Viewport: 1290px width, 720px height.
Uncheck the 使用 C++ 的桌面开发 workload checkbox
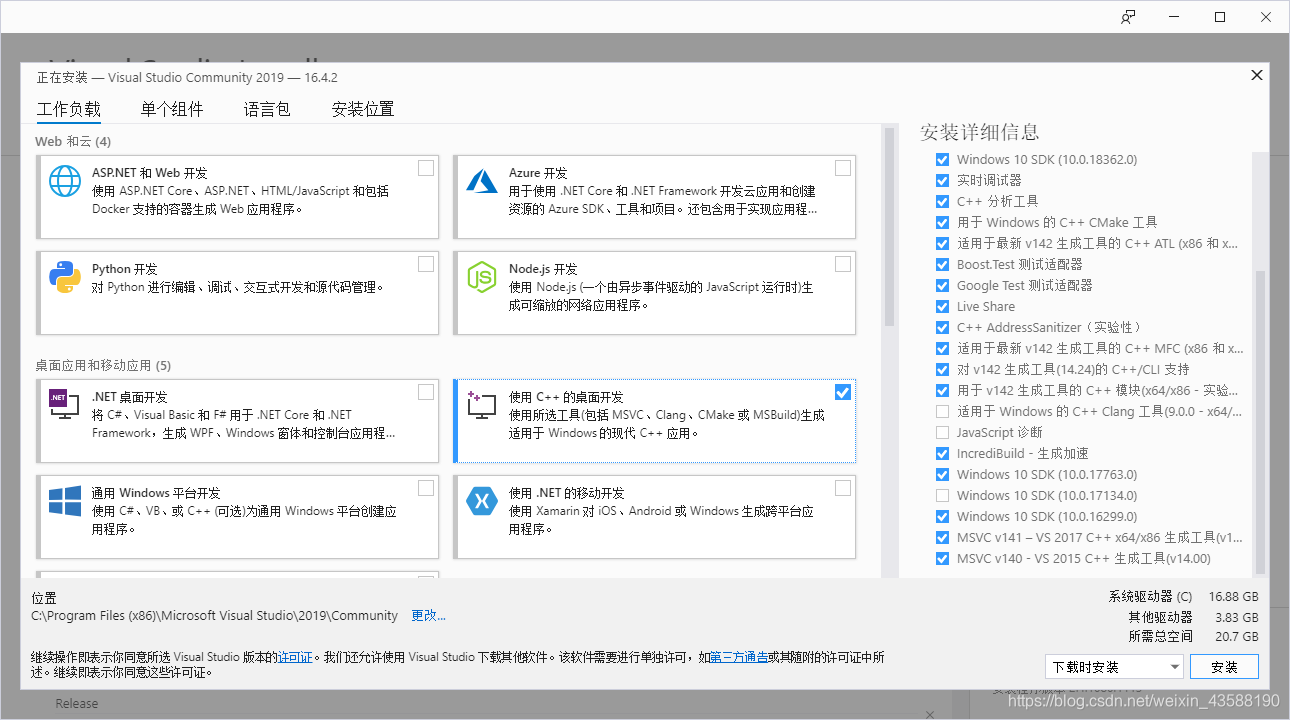pos(843,392)
